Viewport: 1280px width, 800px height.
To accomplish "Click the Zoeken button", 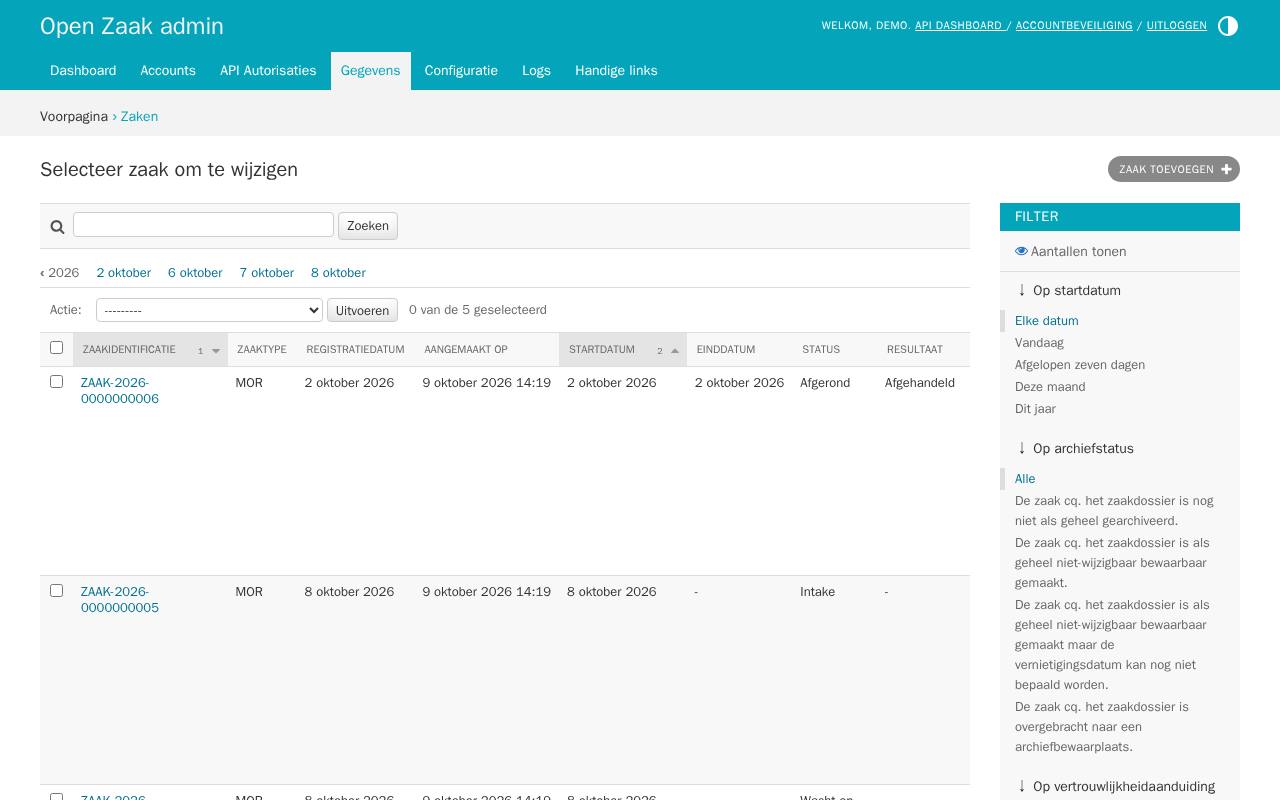I will [x=368, y=226].
